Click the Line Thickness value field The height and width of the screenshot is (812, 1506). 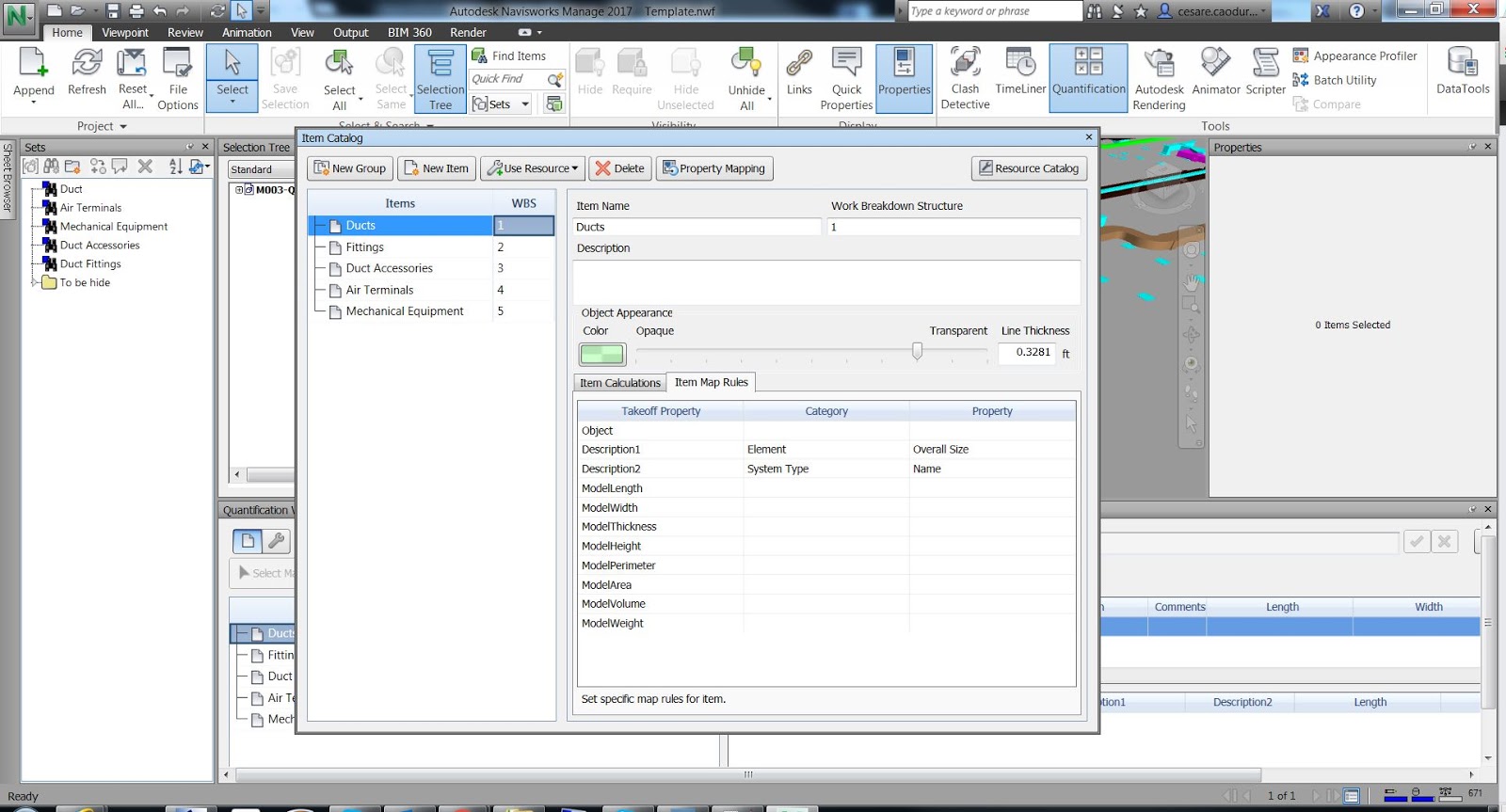click(x=1028, y=352)
